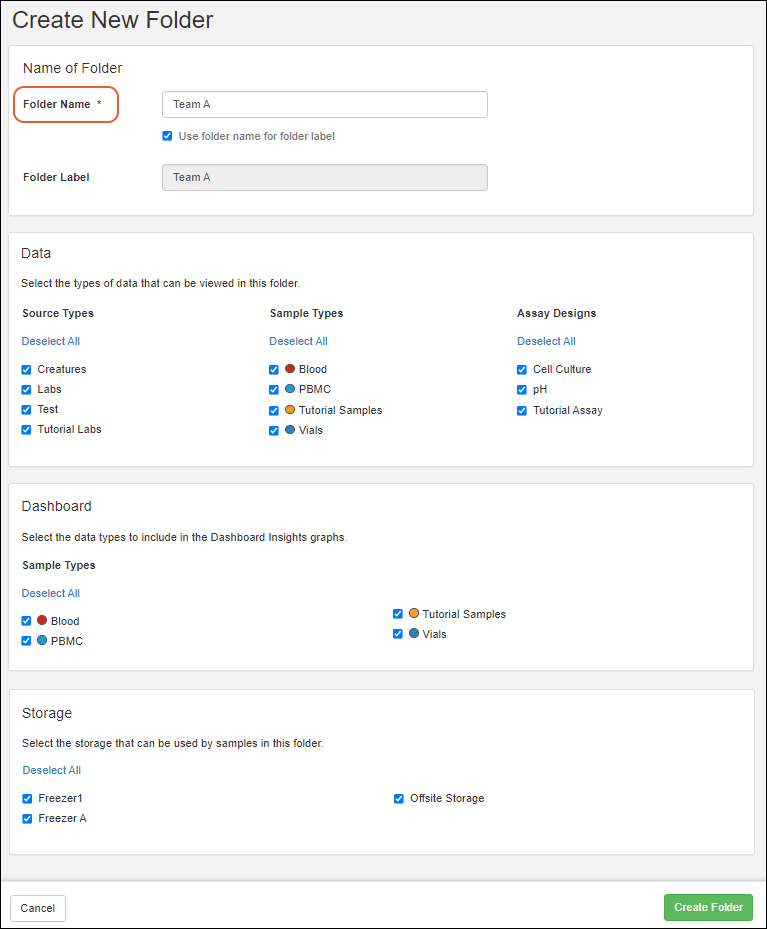The width and height of the screenshot is (767, 929).
Task: Click Deselect All in Storage section
Action: point(52,770)
